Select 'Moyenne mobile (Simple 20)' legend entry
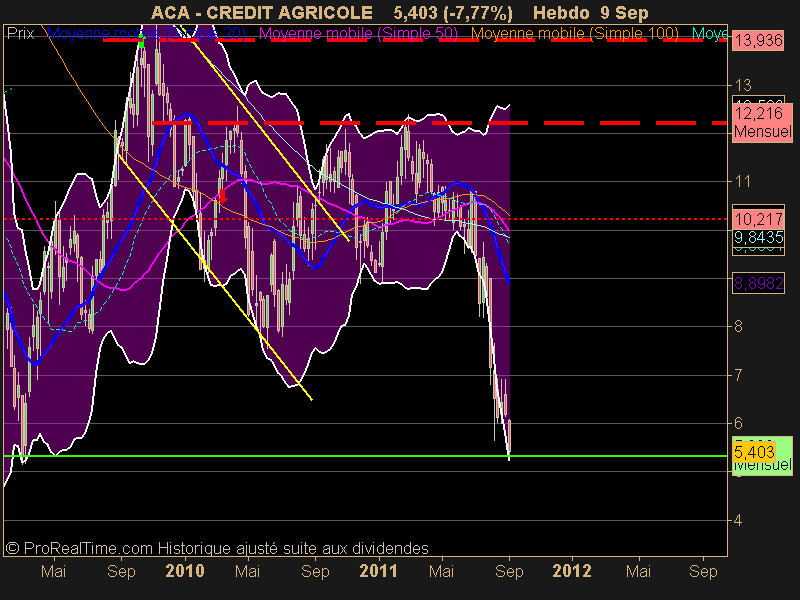 click(146, 34)
